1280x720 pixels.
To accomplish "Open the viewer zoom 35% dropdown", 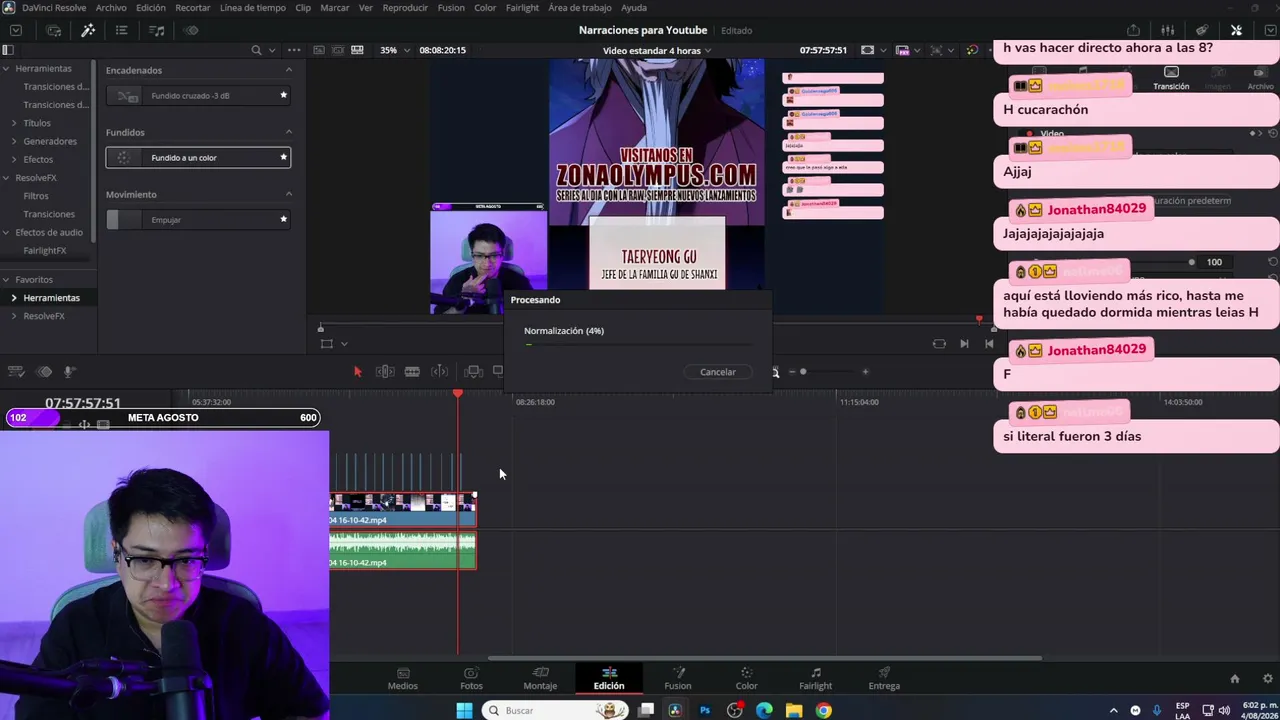I will click(394, 50).
